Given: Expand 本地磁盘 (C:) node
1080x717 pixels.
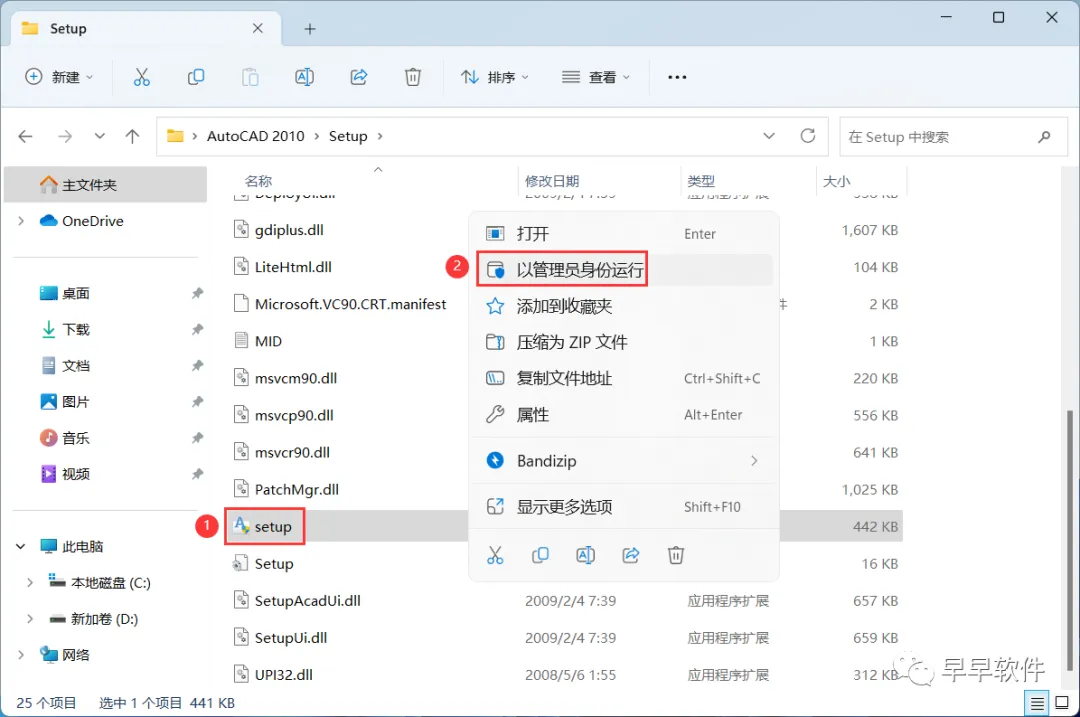Looking at the screenshot, I should [x=30, y=583].
